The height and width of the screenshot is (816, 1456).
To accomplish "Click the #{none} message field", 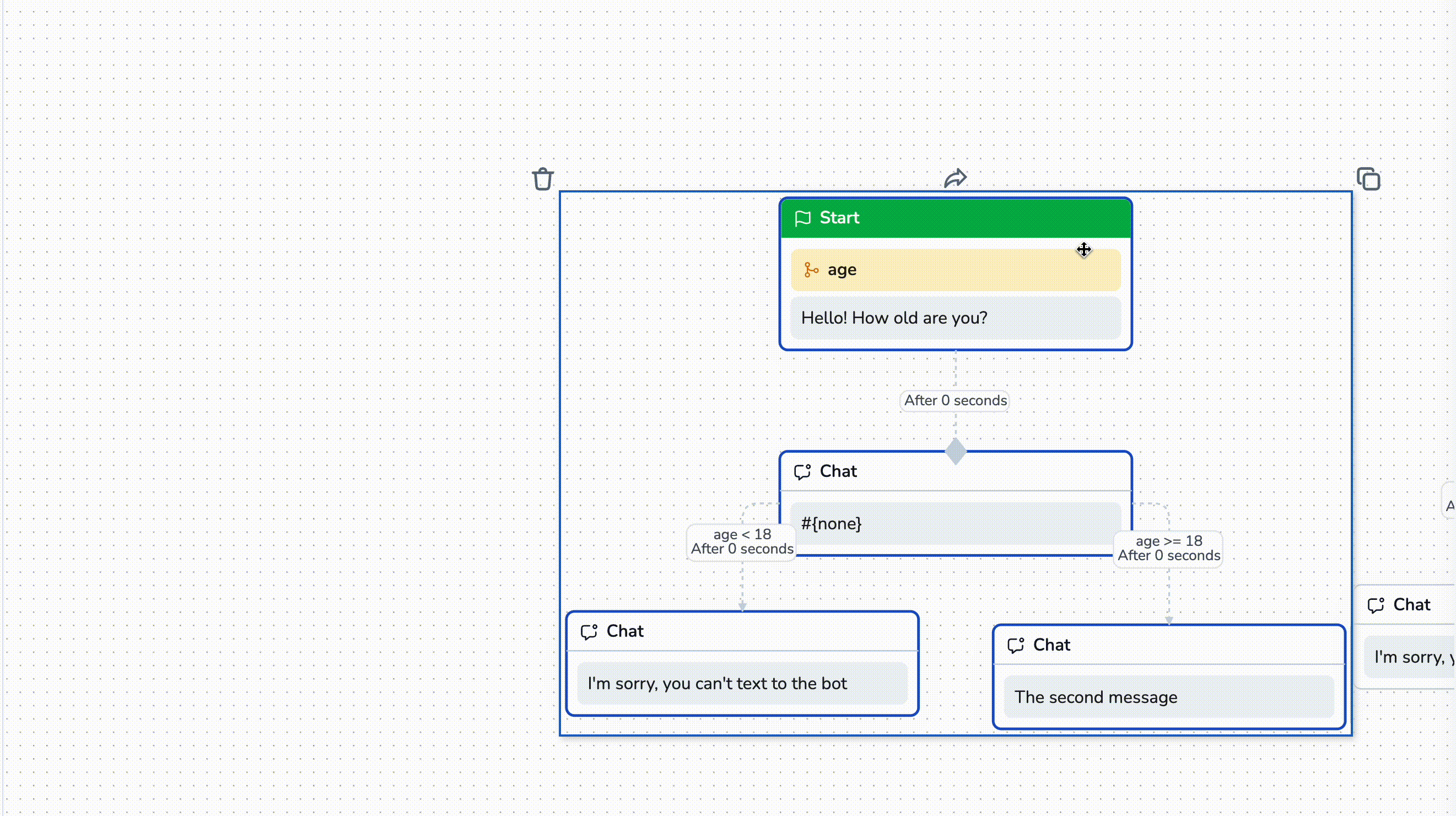I will 955,524.
